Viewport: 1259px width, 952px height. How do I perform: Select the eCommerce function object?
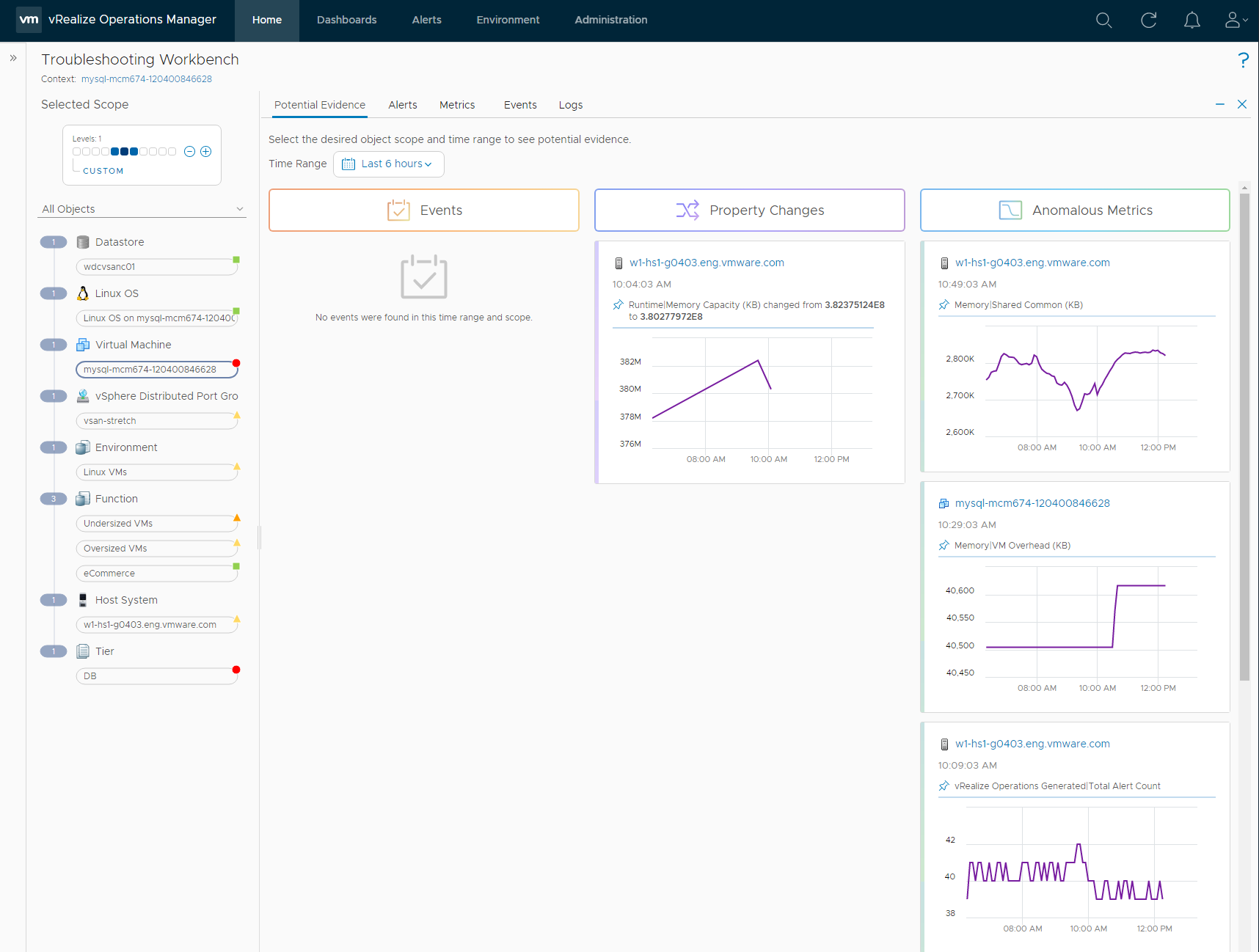click(157, 574)
